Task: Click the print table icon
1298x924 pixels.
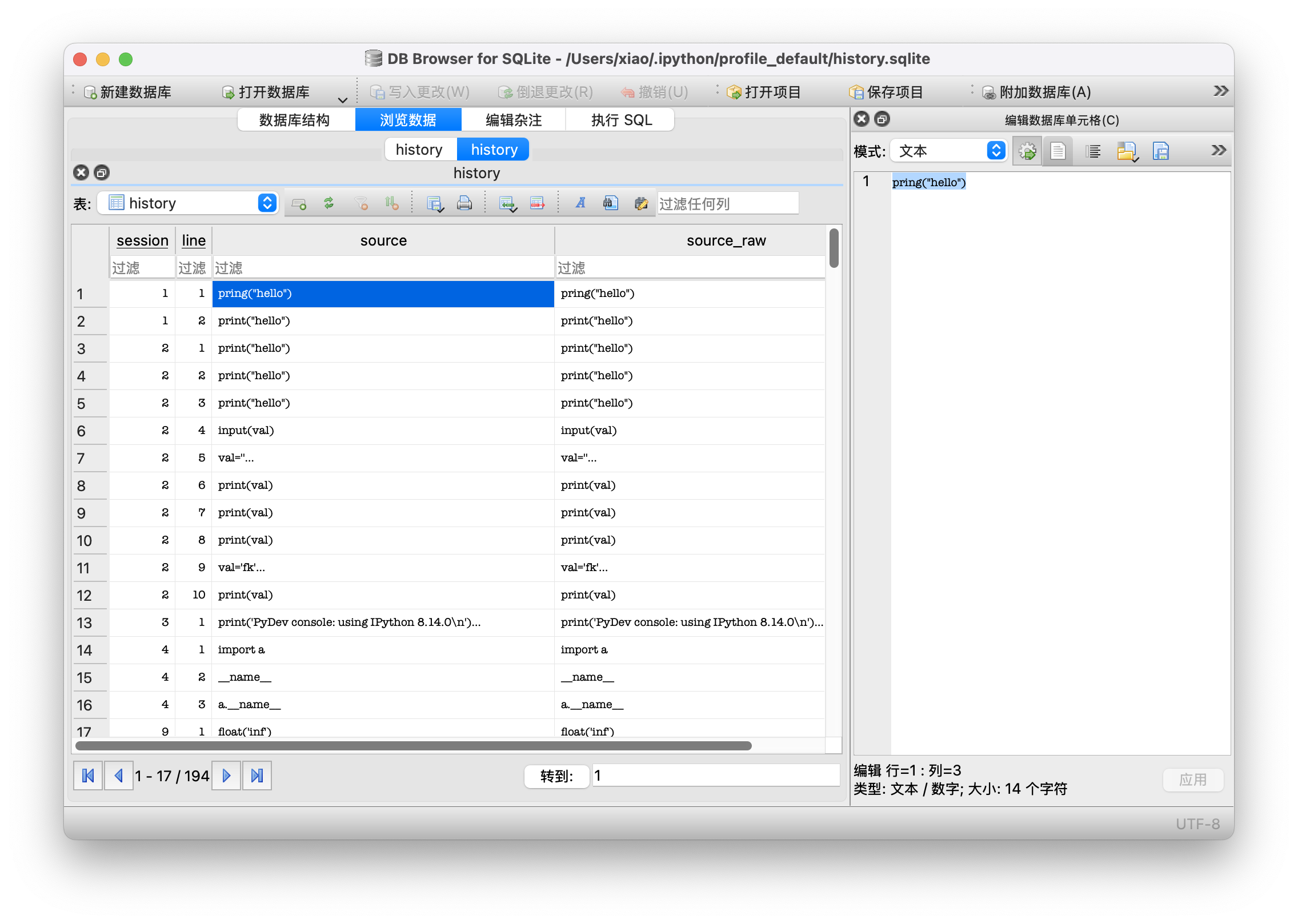Action: tap(464, 203)
